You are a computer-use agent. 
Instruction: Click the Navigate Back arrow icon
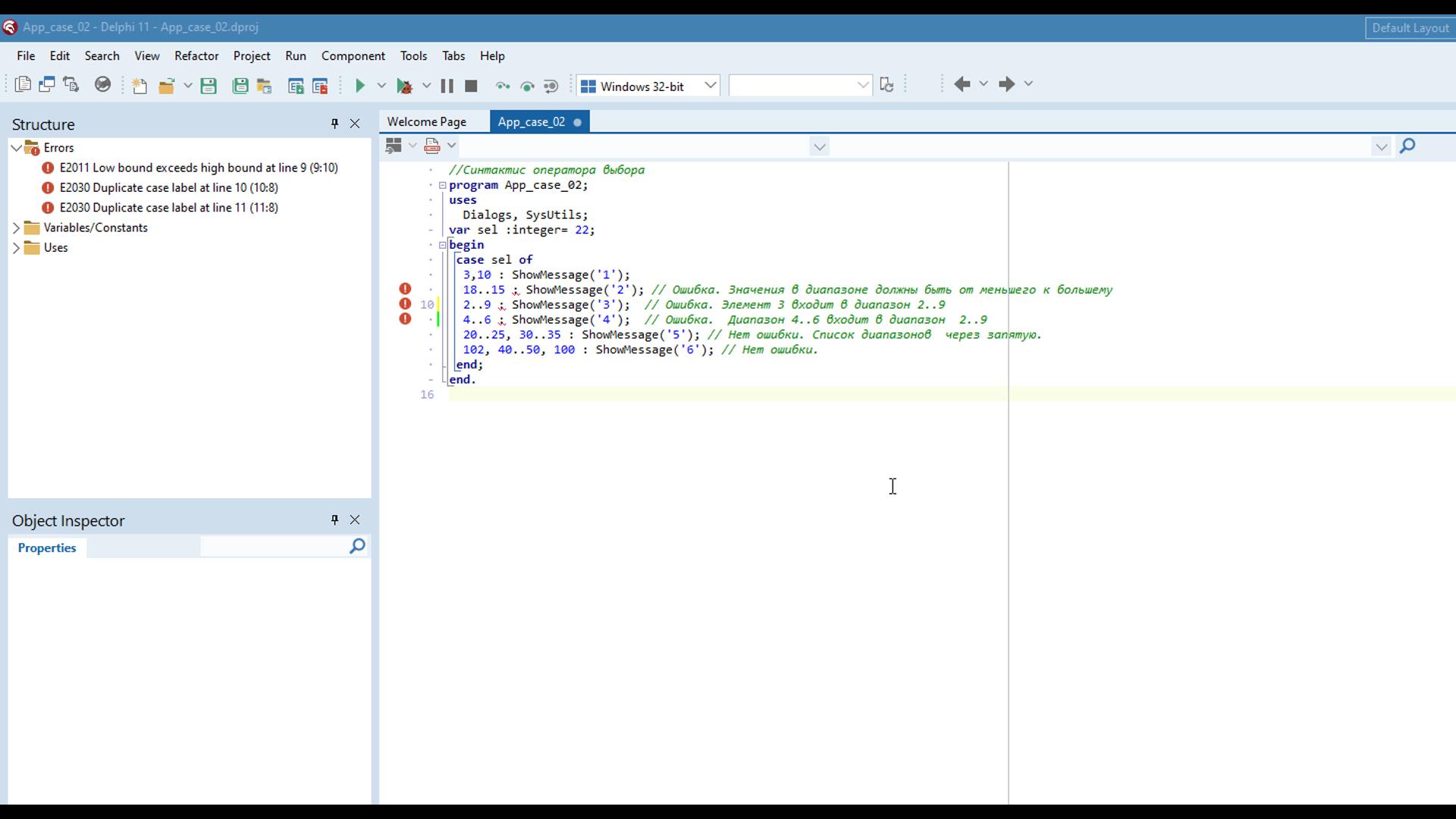962,84
